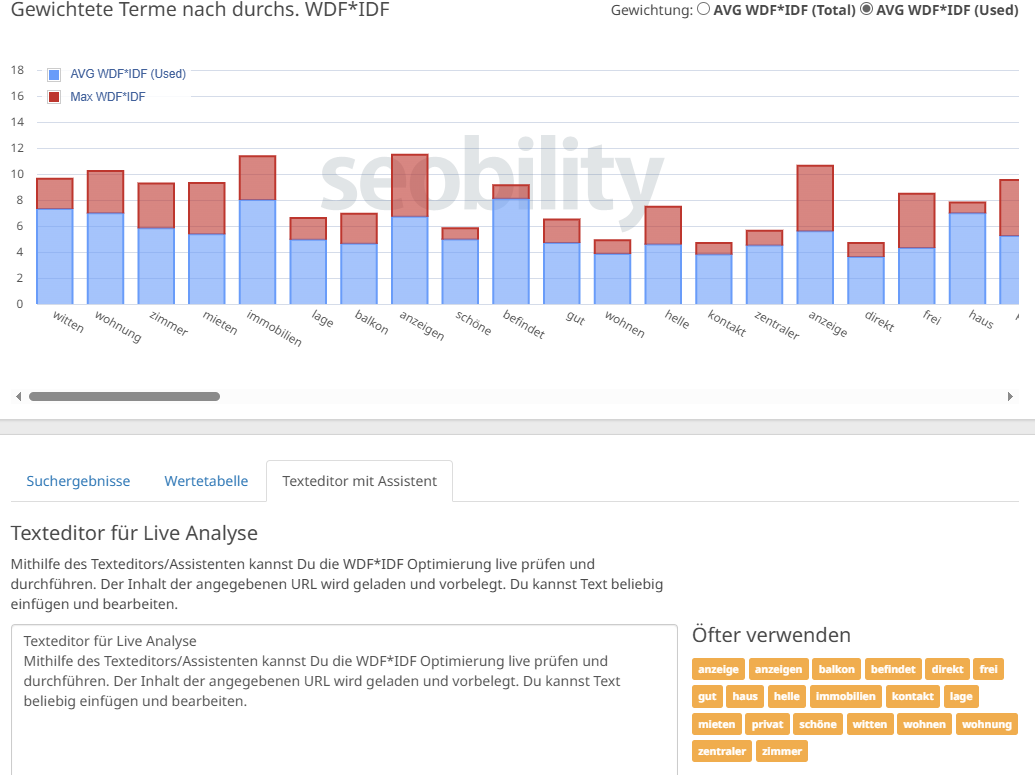Click the 'zentraler' keyword tag
Image resolution: width=1035 pixels, height=775 pixels.
click(721, 751)
